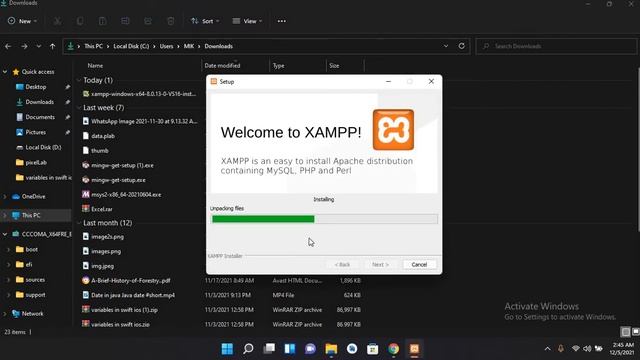Collapse the Last week (7) group
Viewport: 640px width, 360px height.
[79, 108]
